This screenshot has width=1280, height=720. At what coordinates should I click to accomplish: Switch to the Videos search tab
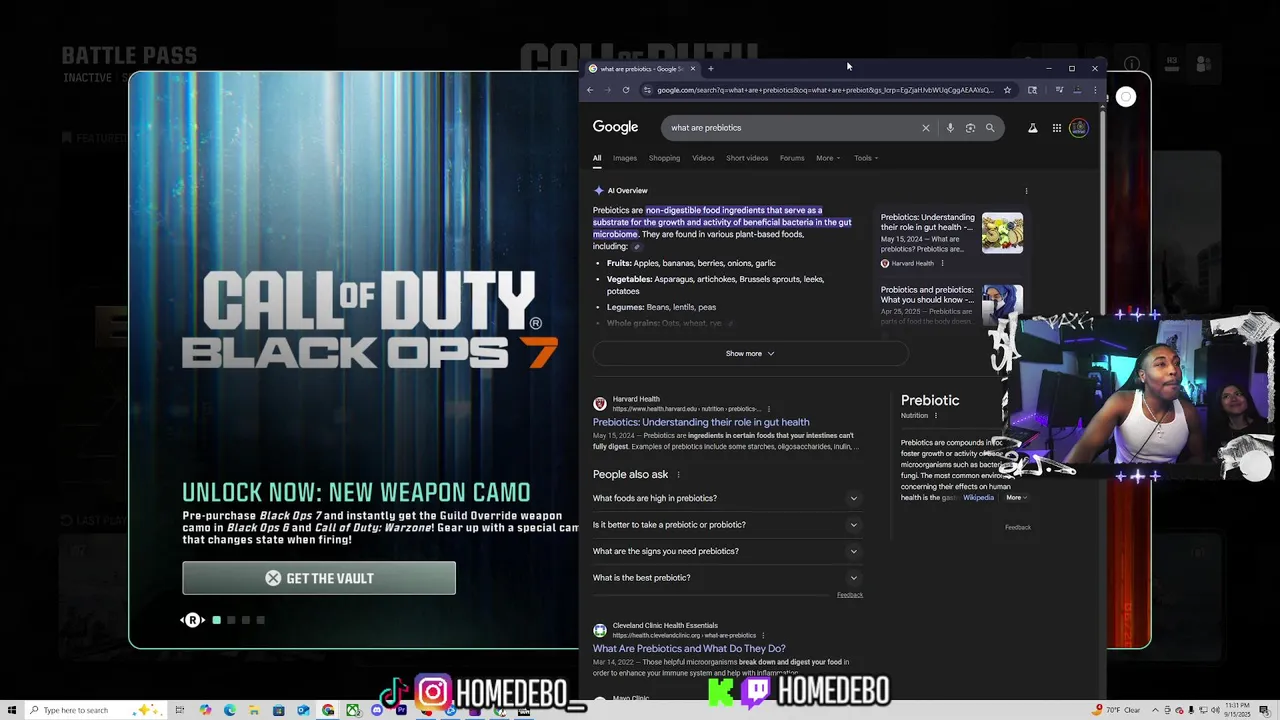click(x=703, y=158)
